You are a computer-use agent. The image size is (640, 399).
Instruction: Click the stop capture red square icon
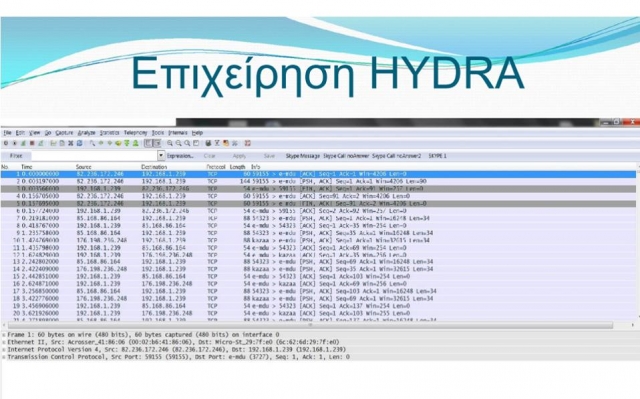(x=32, y=143)
